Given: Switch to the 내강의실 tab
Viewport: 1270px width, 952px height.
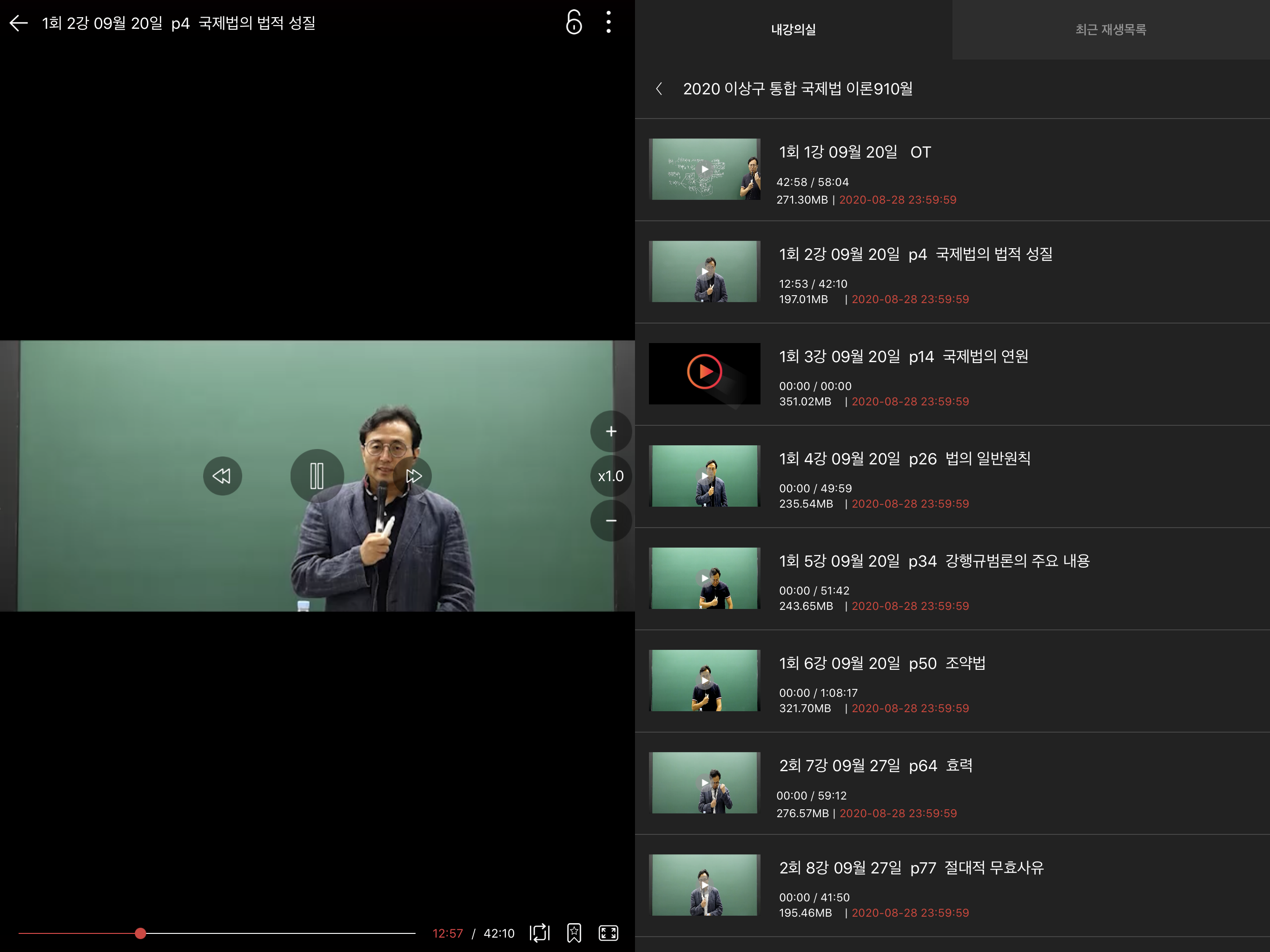Looking at the screenshot, I should point(794,29).
